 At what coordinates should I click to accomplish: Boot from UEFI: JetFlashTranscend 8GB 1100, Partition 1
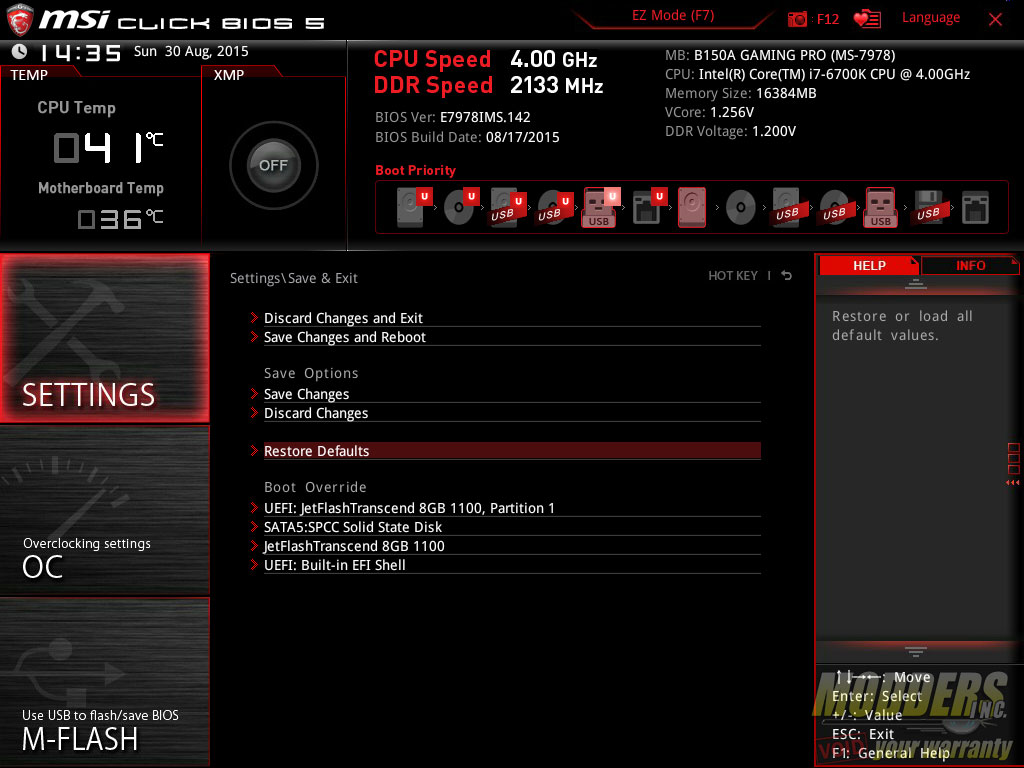click(512, 508)
